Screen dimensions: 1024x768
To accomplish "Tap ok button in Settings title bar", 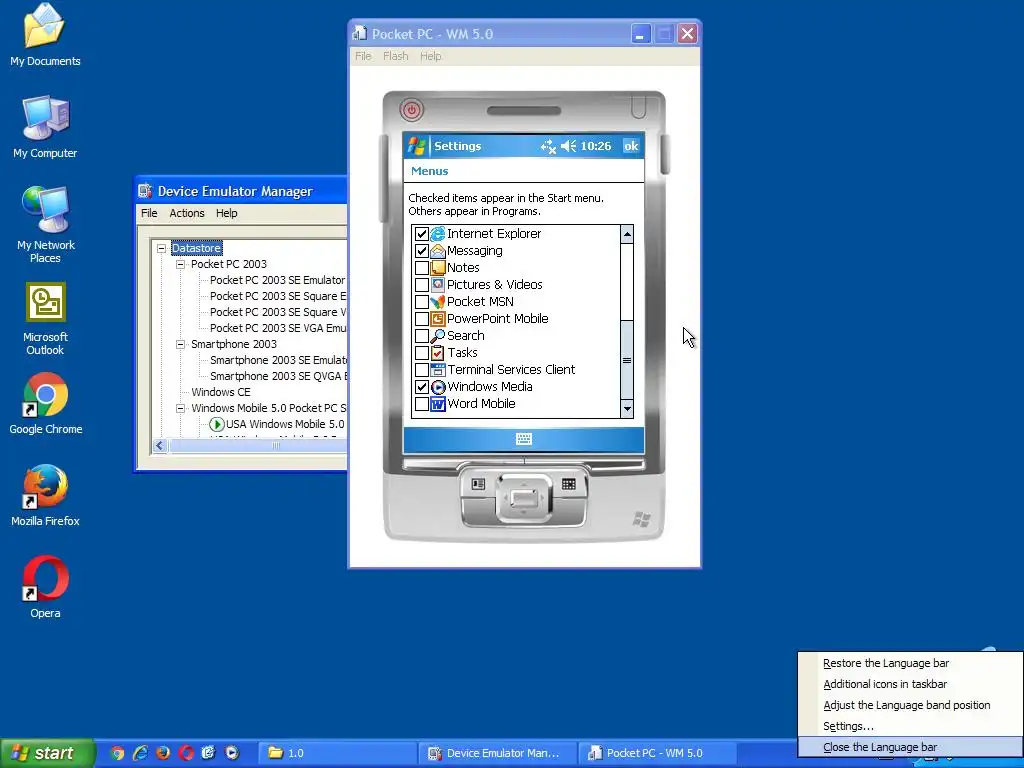I will tap(631, 146).
